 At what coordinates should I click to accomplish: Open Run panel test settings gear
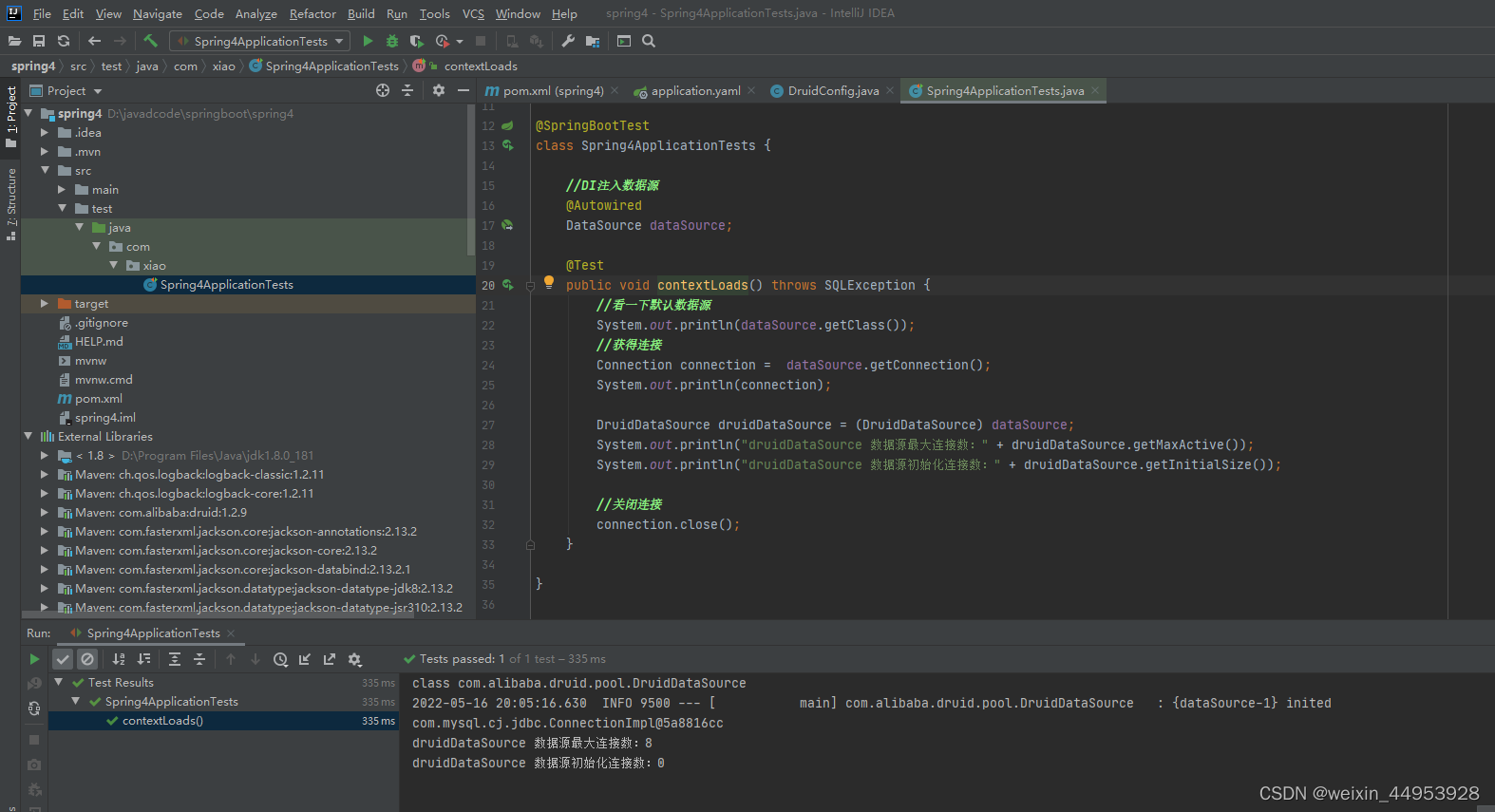(x=354, y=659)
